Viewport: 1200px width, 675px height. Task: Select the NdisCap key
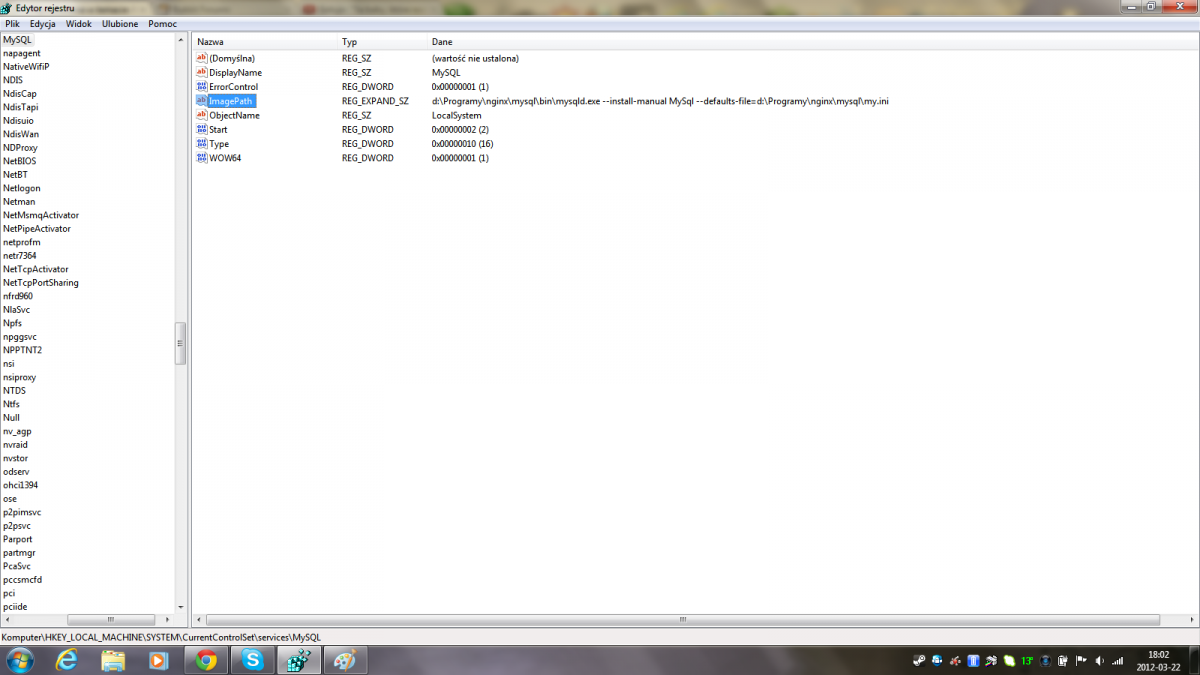(20, 93)
